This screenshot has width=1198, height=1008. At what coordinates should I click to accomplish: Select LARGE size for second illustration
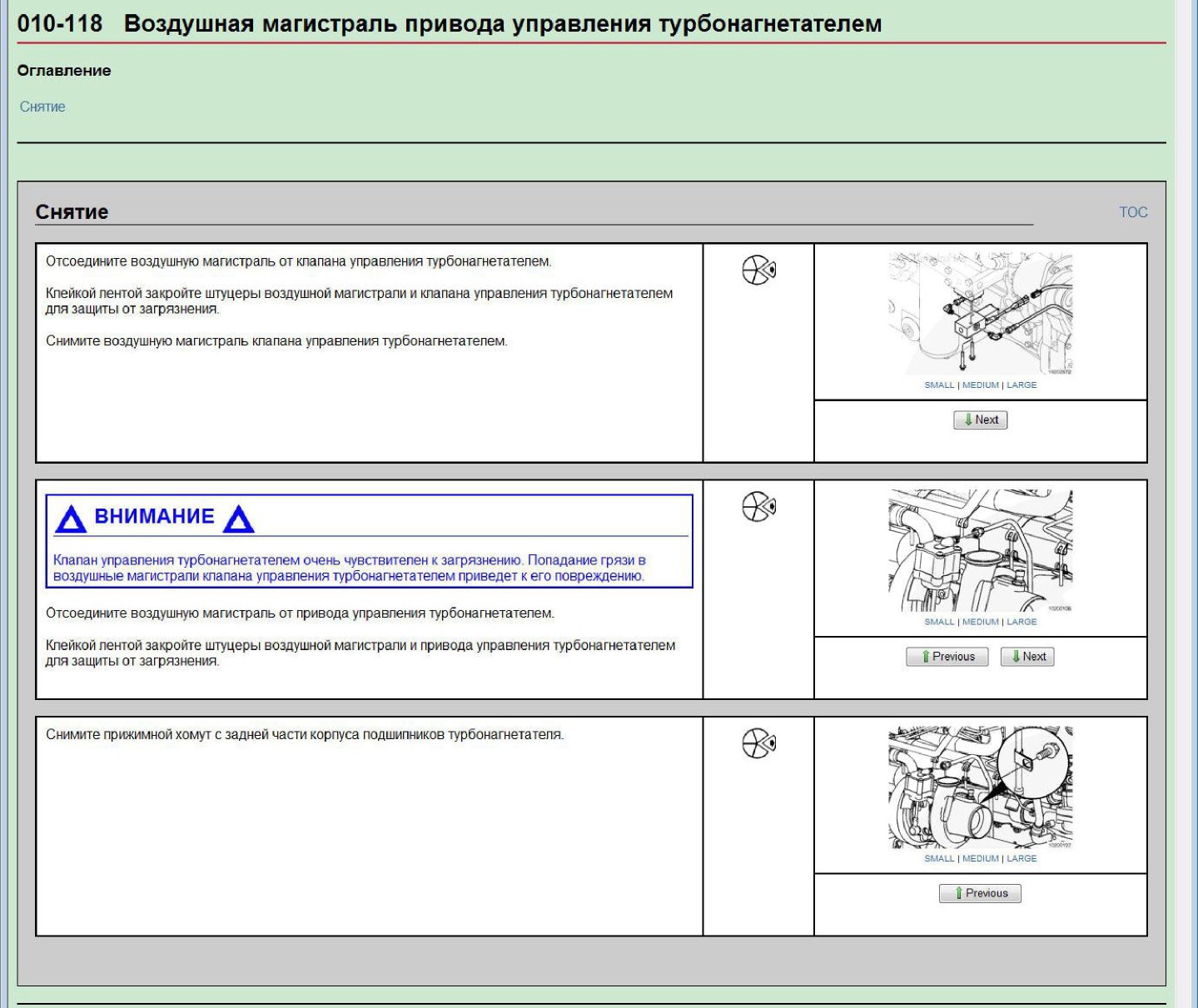click(x=1022, y=622)
